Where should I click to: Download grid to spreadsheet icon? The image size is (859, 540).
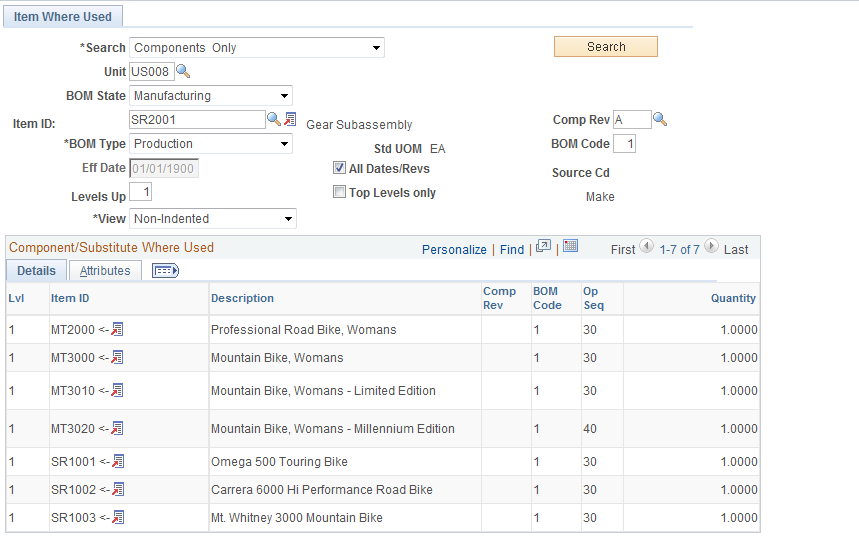pyautogui.click(x=570, y=246)
